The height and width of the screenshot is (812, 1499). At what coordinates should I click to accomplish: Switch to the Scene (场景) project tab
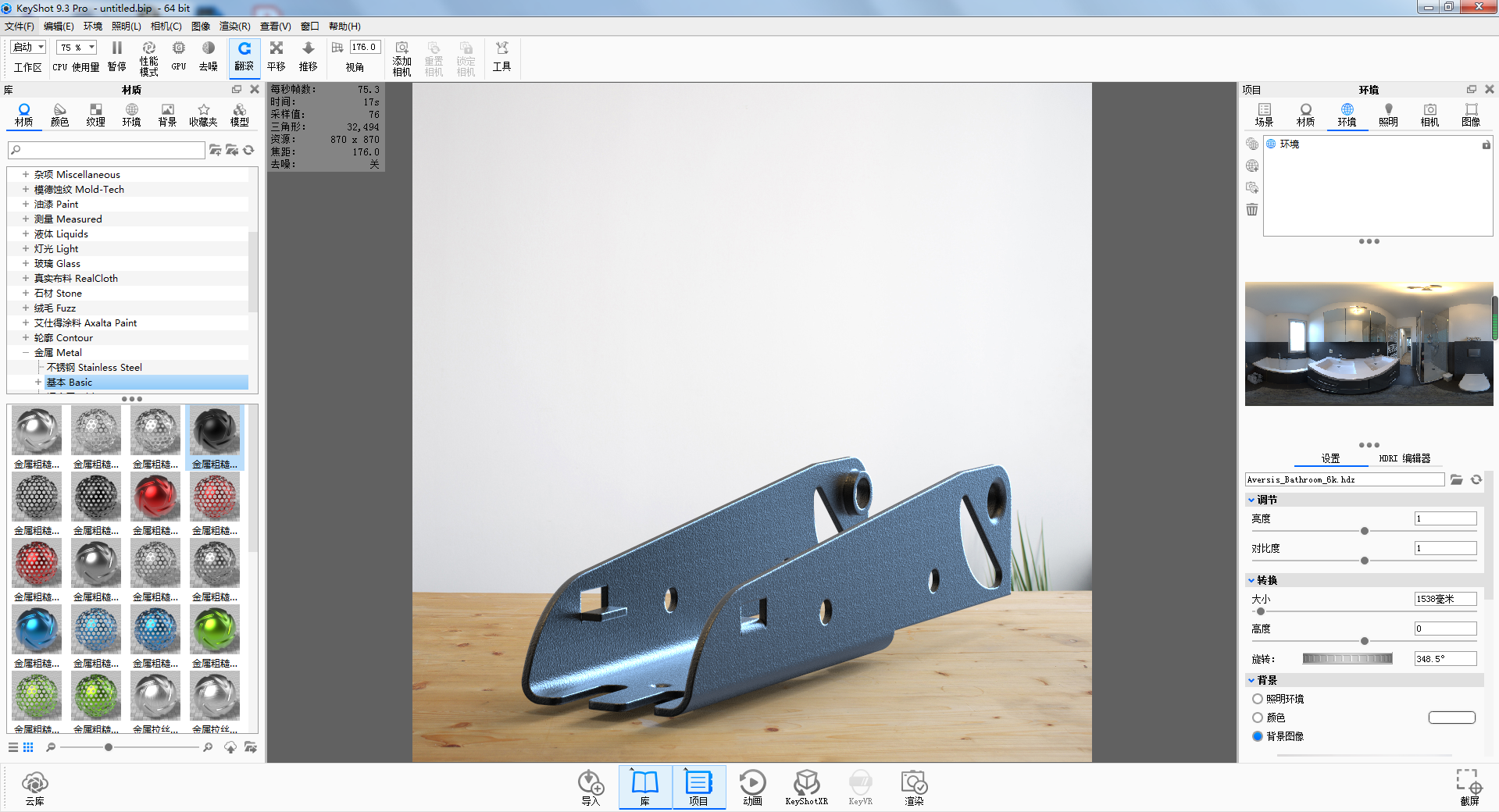click(1264, 115)
